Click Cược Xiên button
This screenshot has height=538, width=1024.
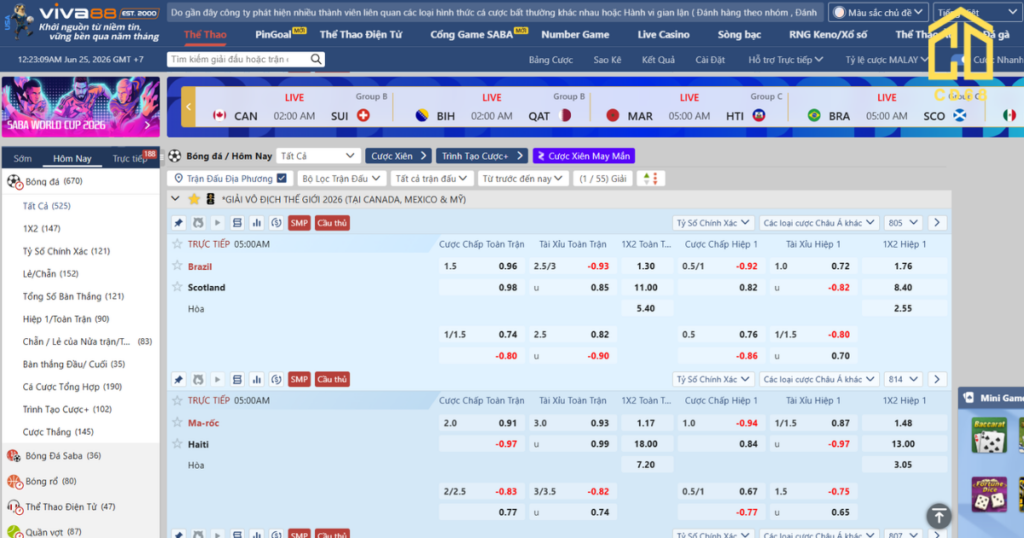point(398,156)
